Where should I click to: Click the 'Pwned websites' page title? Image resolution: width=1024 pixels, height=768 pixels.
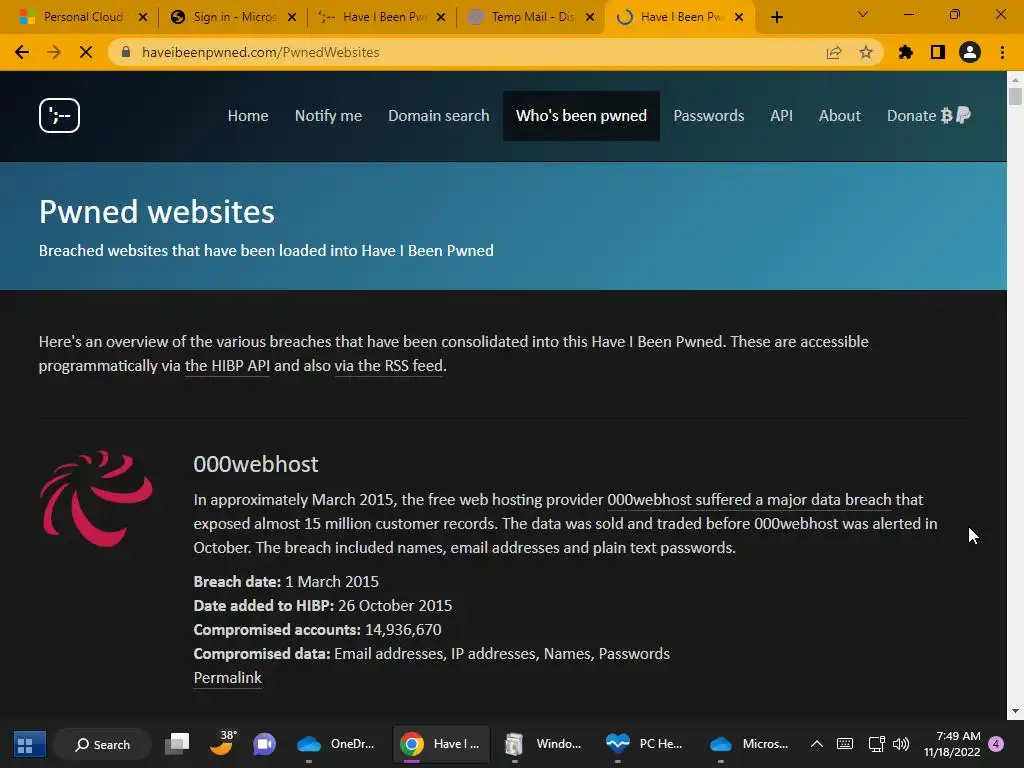pos(157,212)
